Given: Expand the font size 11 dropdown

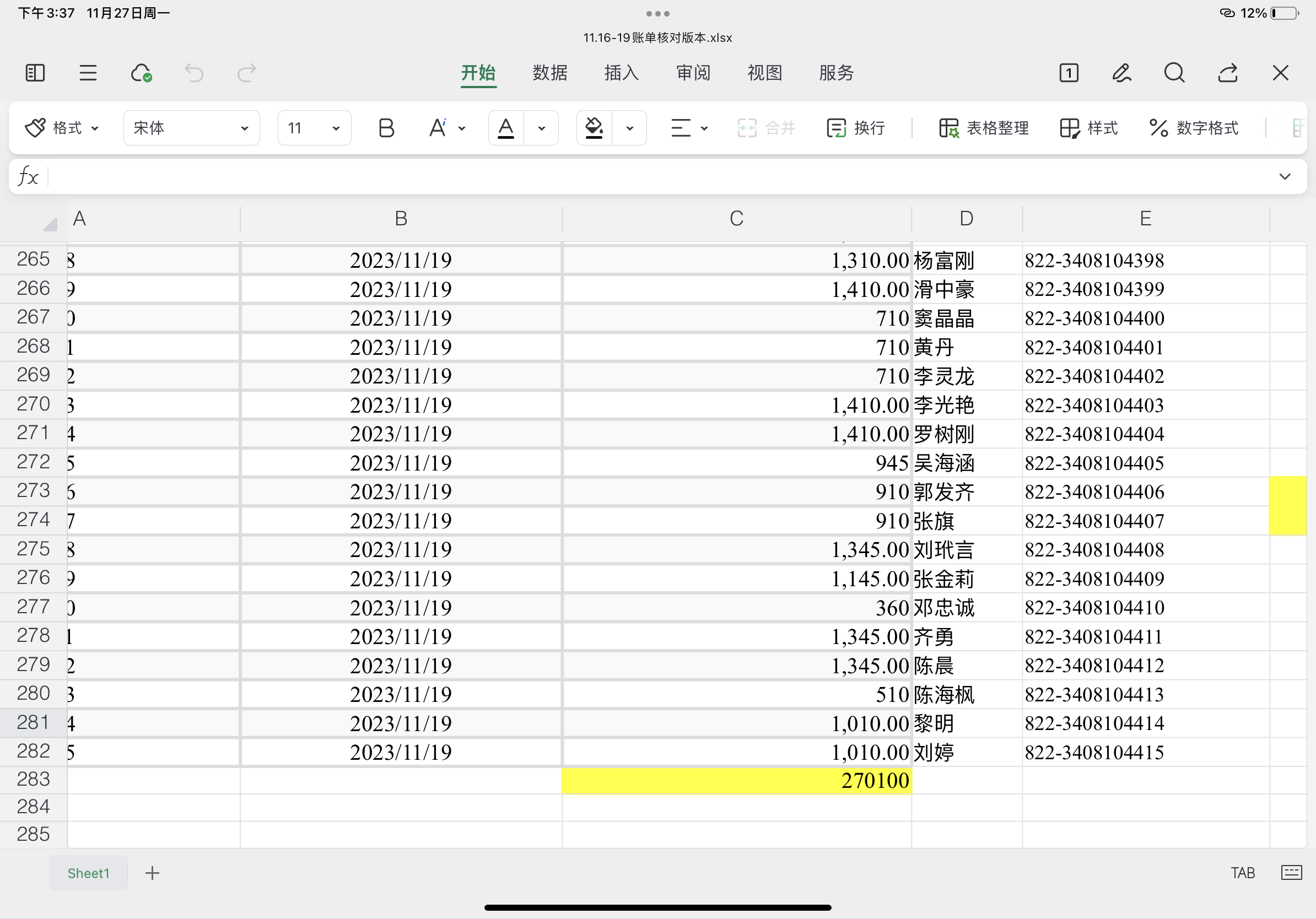Looking at the screenshot, I should 314,128.
